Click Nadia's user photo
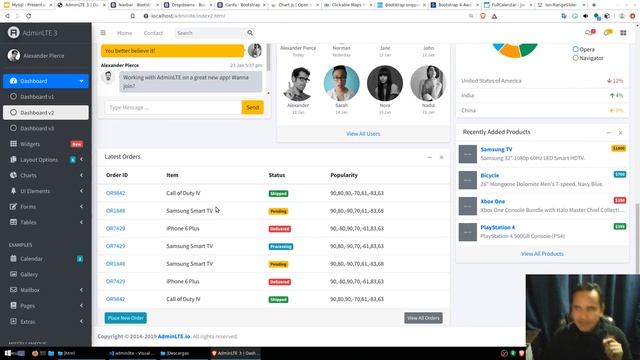The width and height of the screenshot is (640, 360). pyautogui.click(x=428, y=83)
